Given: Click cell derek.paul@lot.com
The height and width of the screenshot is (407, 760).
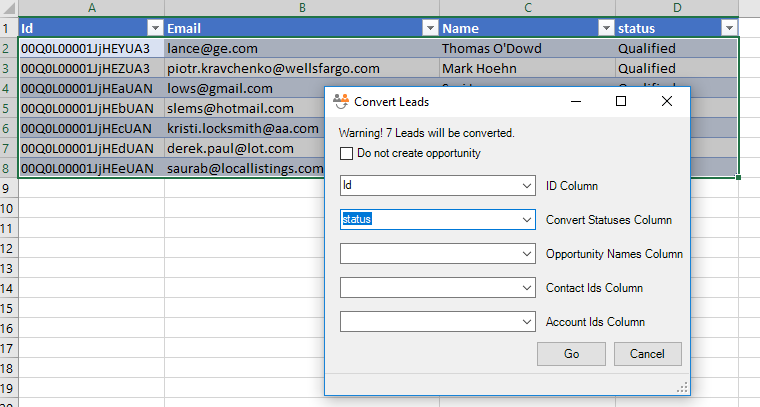Looking at the screenshot, I should [244, 148].
